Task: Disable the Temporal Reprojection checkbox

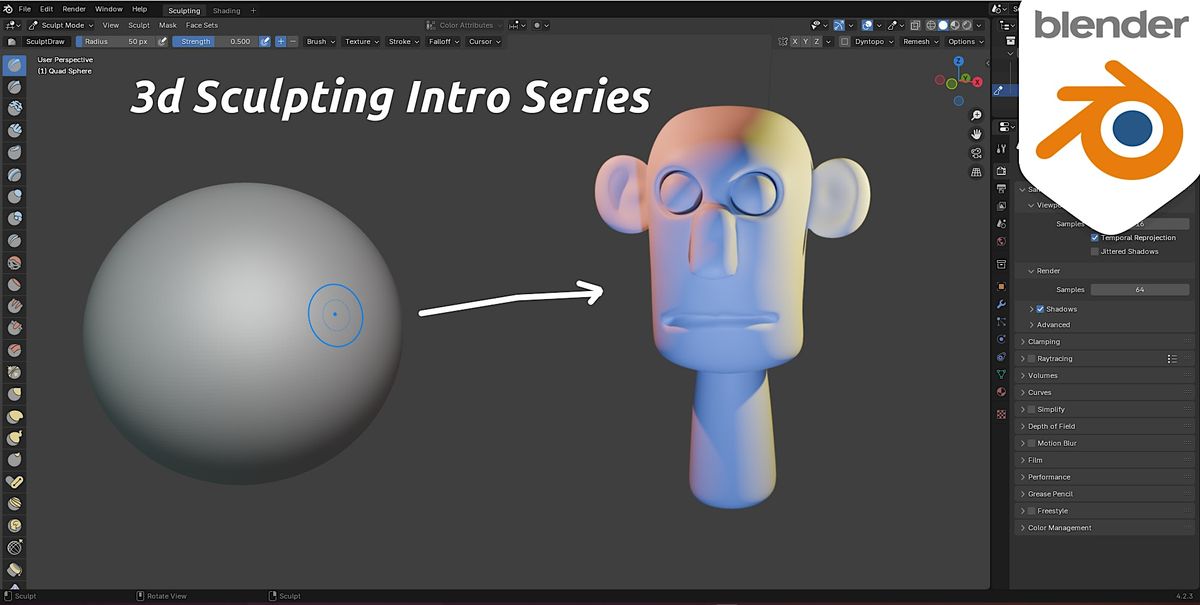Action: pos(1095,238)
